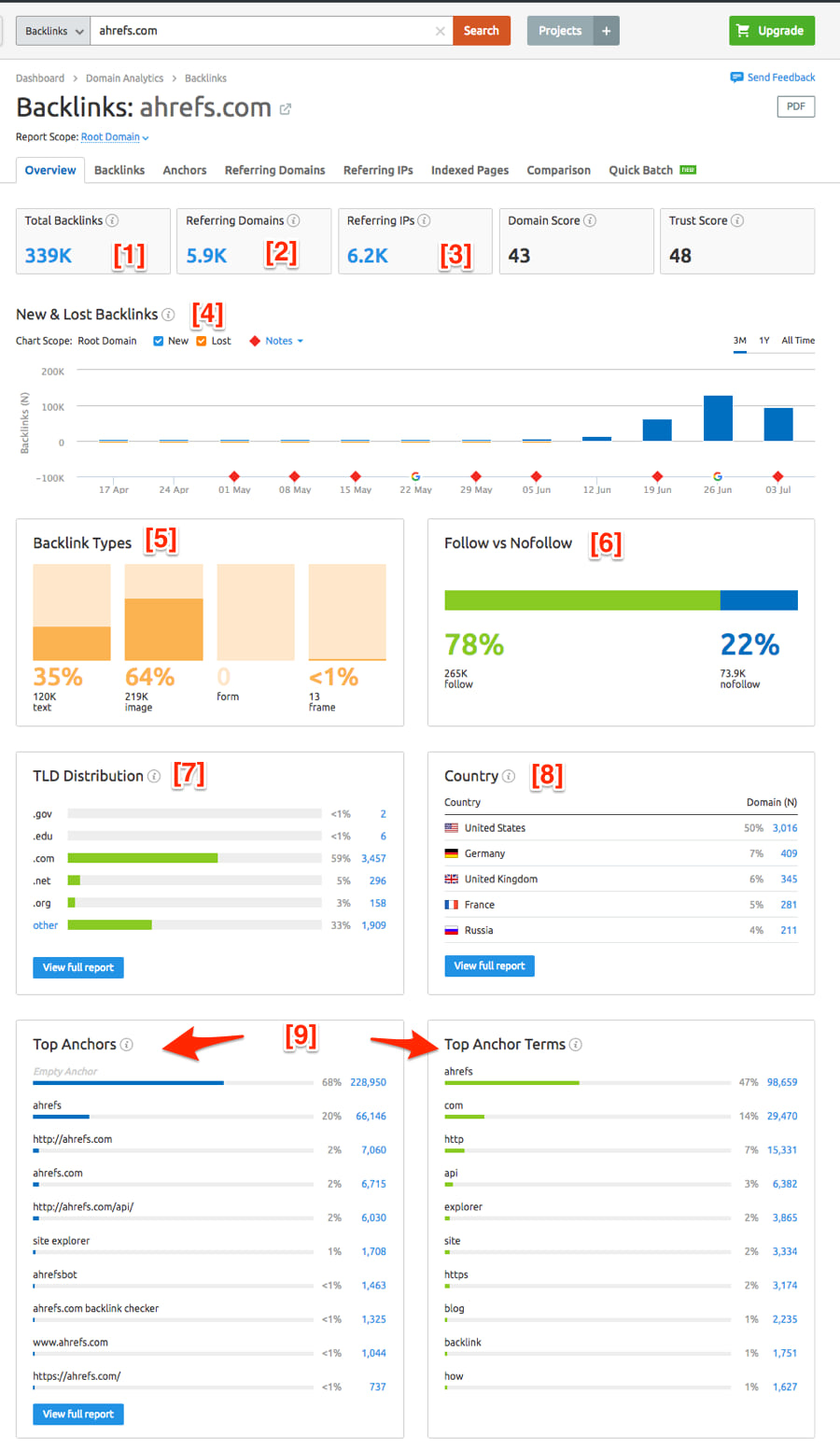840x1450 pixels.
Task: Click the 6.2K referring IPs value
Action: [x=368, y=255]
